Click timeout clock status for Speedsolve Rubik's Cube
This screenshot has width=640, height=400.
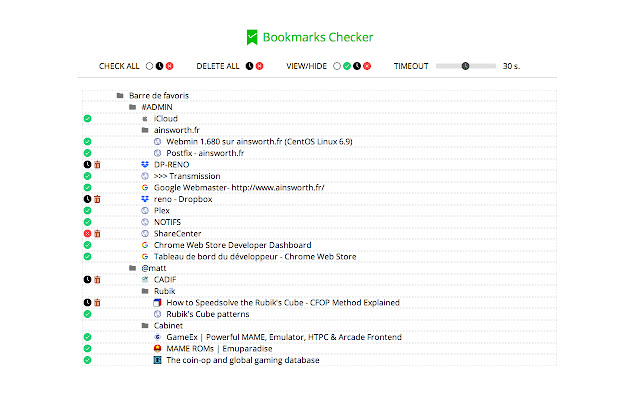pos(87,303)
